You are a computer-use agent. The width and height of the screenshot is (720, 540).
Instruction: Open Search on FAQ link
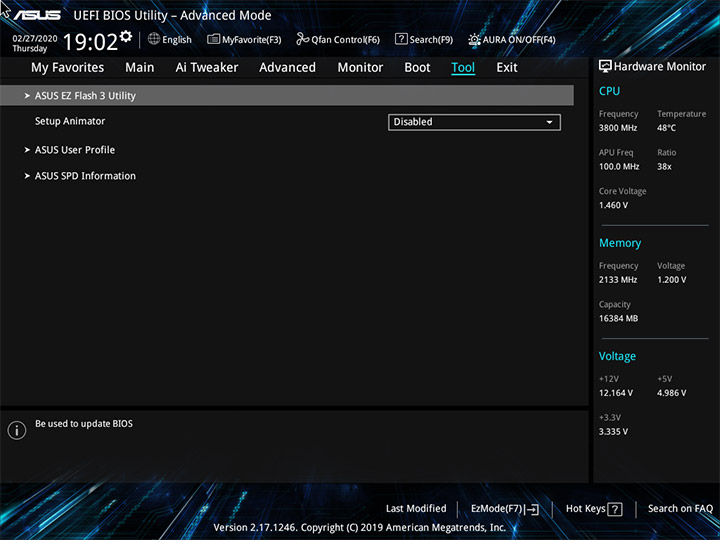681,508
